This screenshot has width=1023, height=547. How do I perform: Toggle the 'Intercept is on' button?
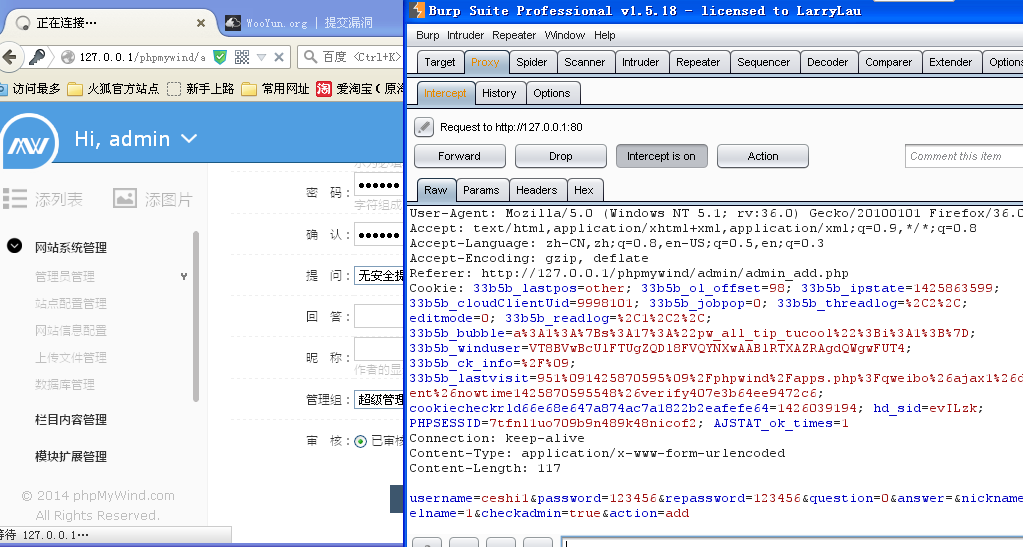coord(662,156)
